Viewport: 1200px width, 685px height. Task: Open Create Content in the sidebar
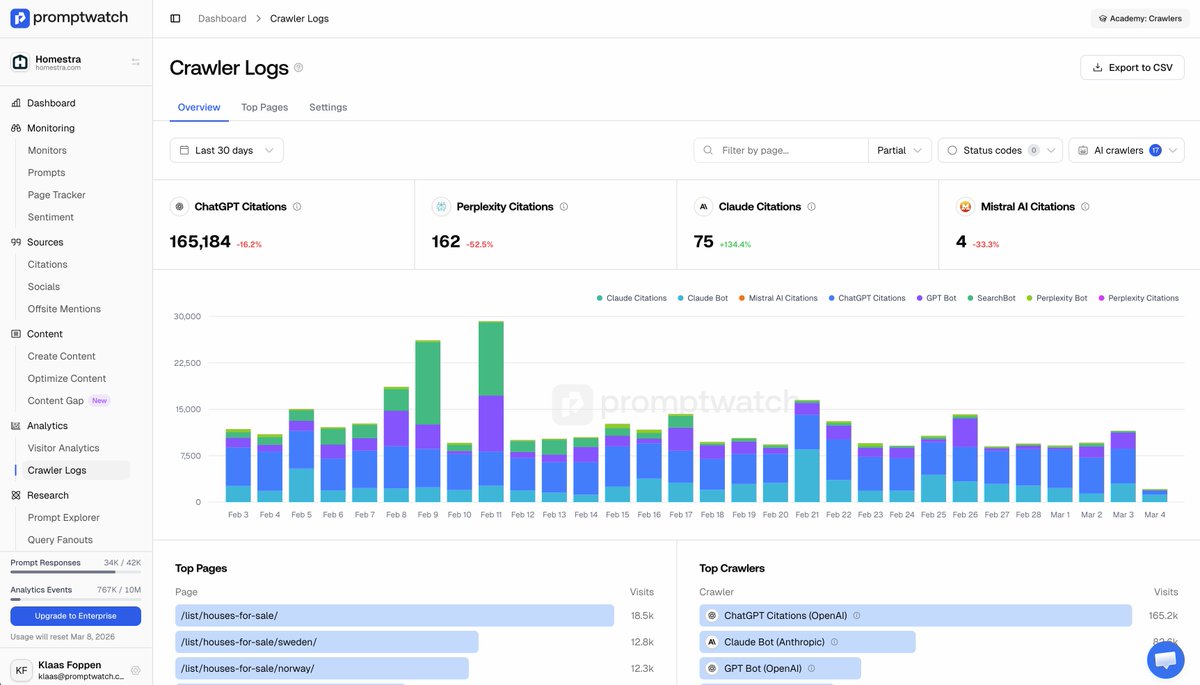pyautogui.click(x=61, y=356)
